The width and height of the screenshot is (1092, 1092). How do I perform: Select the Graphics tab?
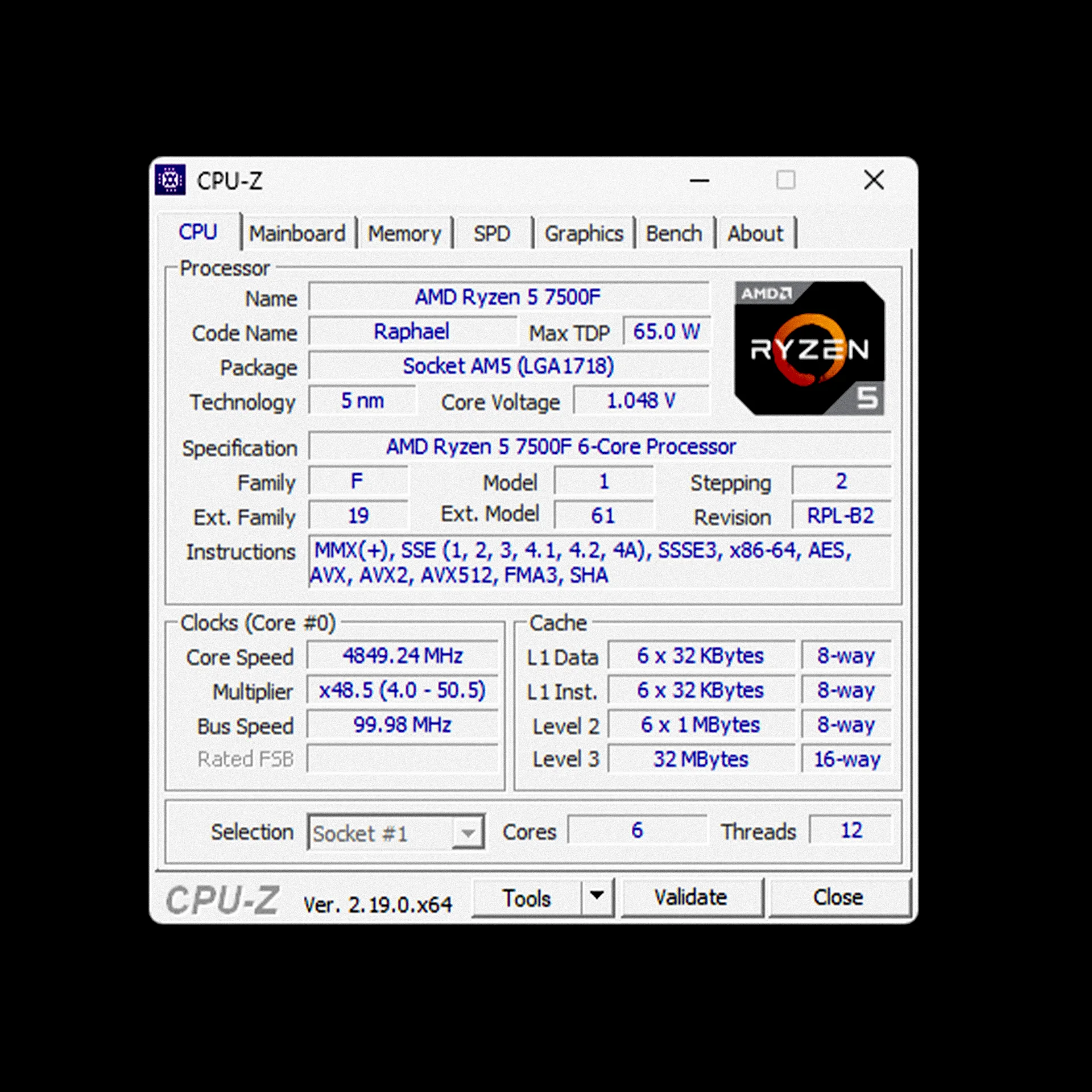(x=584, y=234)
